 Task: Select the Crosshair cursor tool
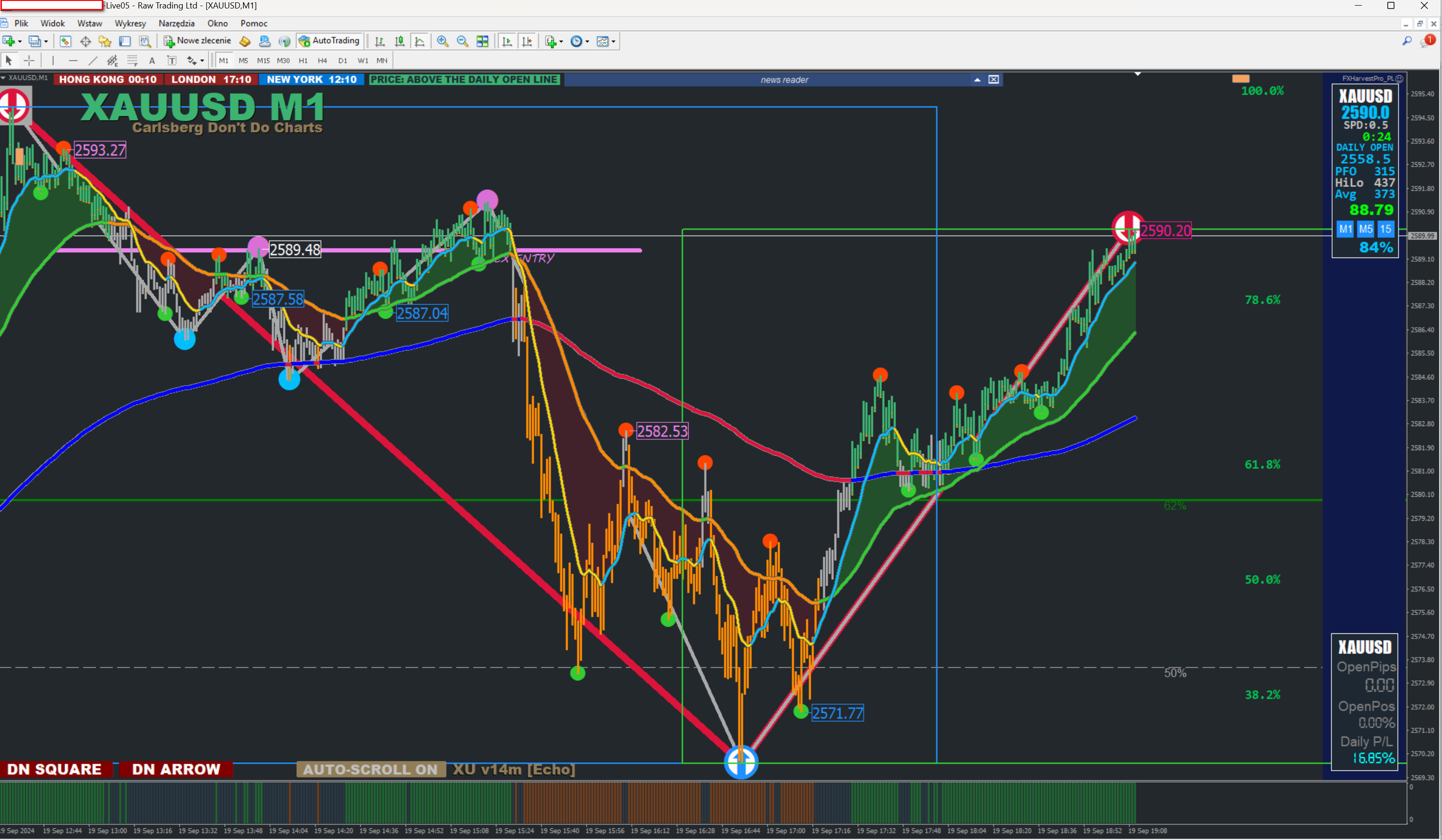tap(29, 61)
